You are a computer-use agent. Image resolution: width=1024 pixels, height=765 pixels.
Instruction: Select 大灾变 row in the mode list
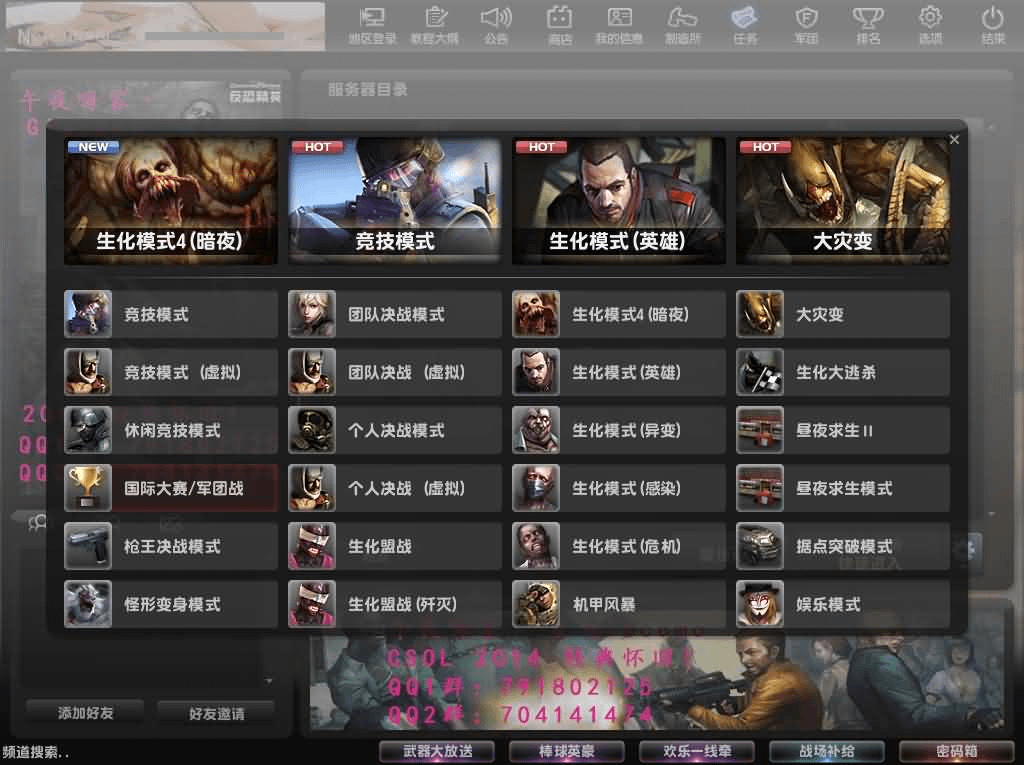pos(842,314)
